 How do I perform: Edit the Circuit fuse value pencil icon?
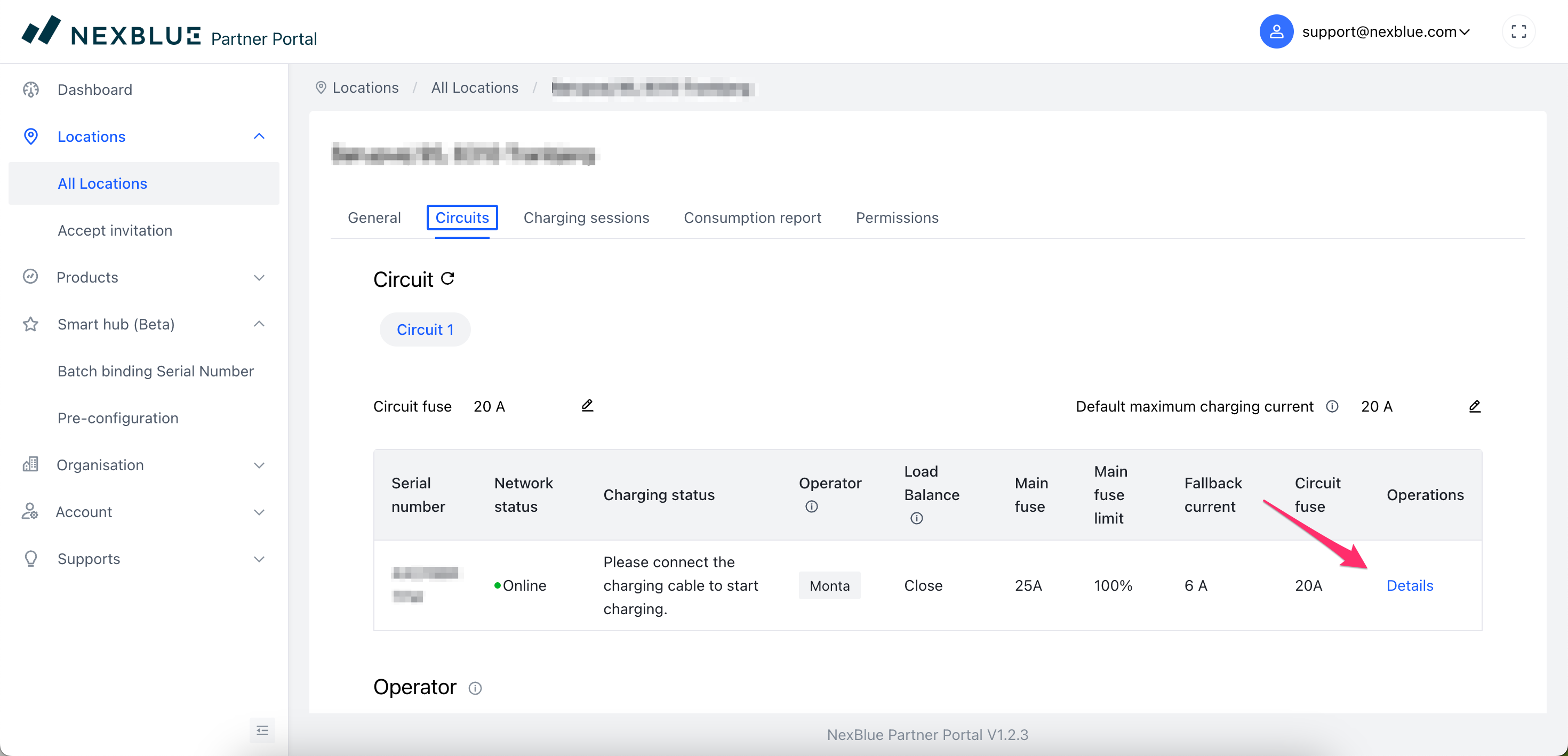(587, 405)
